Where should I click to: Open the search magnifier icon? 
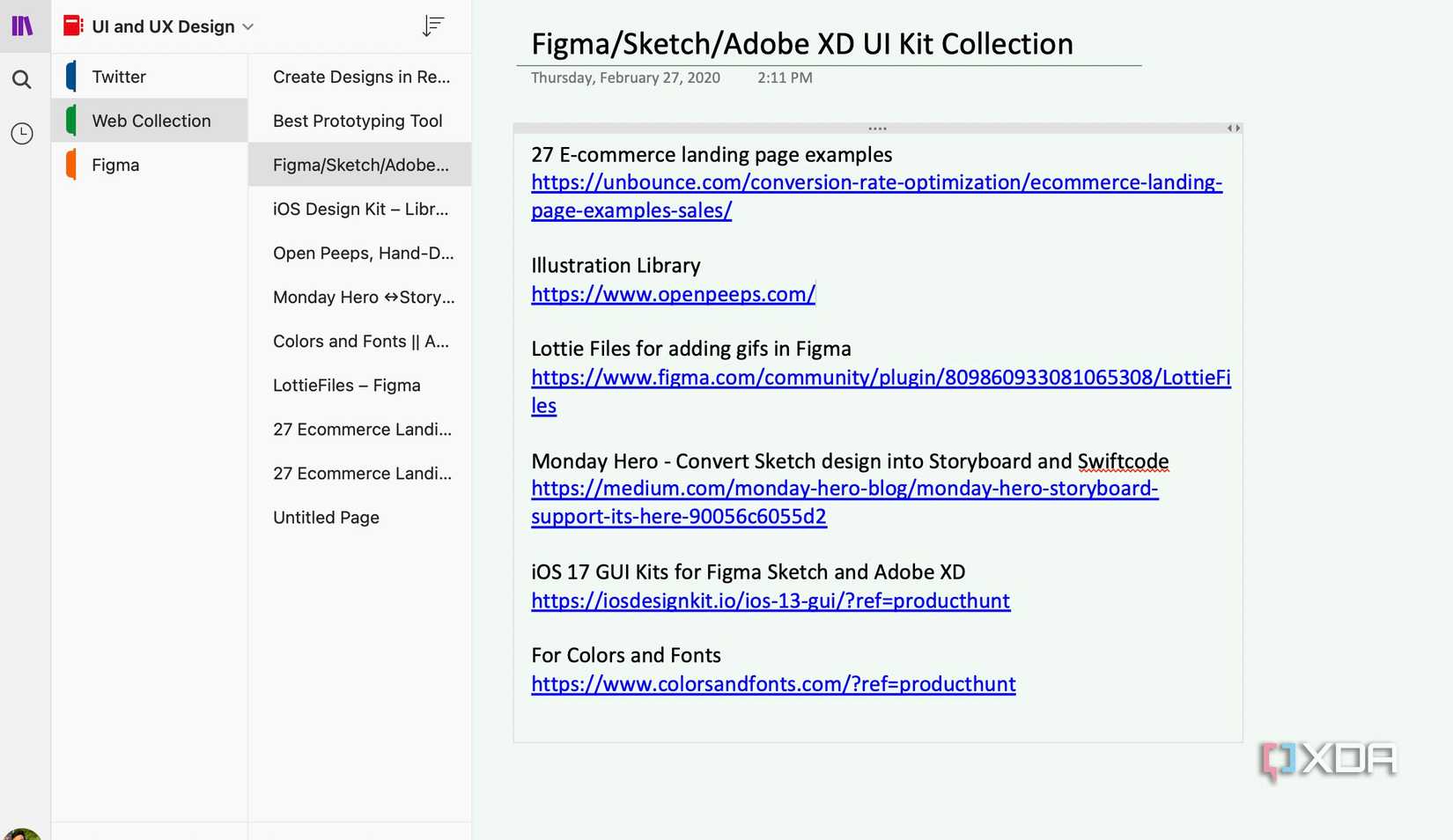22,80
